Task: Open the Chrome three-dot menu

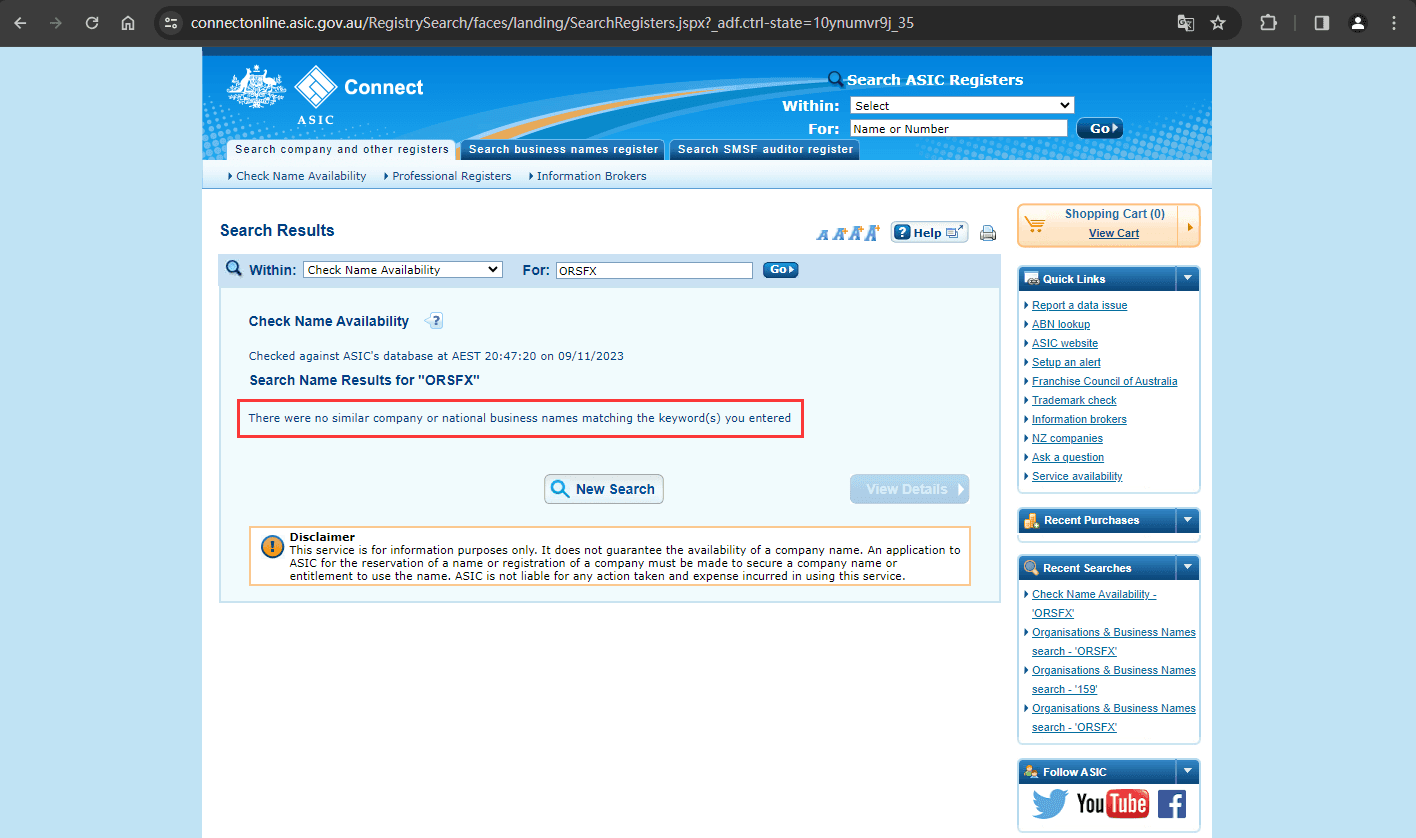Action: (1394, 22)
